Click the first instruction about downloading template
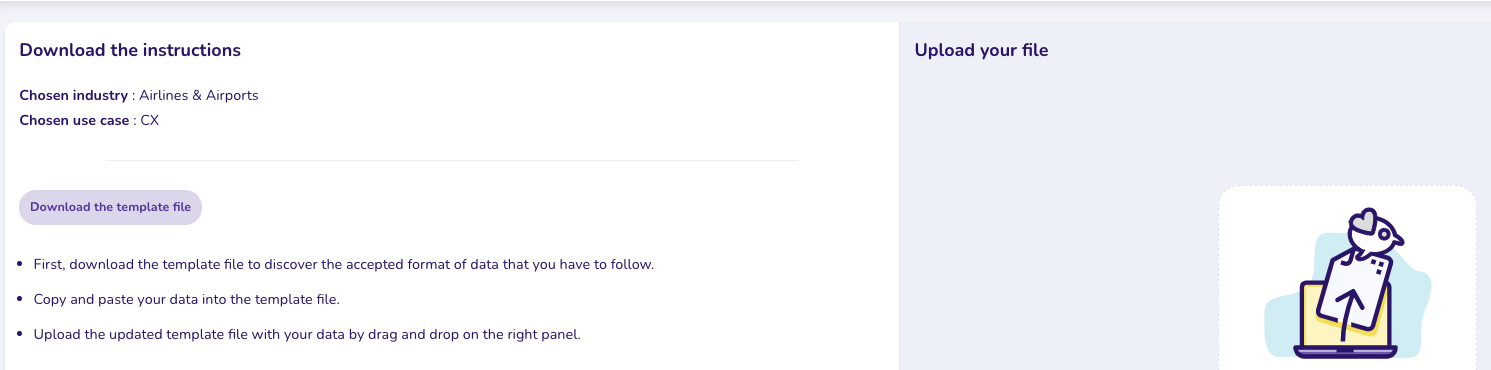This screenshot has height=370, width=1491. pyautogui.click(x=344, y=265)
